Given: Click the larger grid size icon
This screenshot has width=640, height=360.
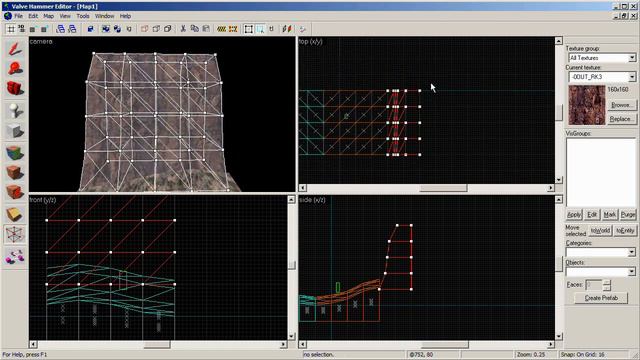Looking at the screenshot, I should point(44,29).
